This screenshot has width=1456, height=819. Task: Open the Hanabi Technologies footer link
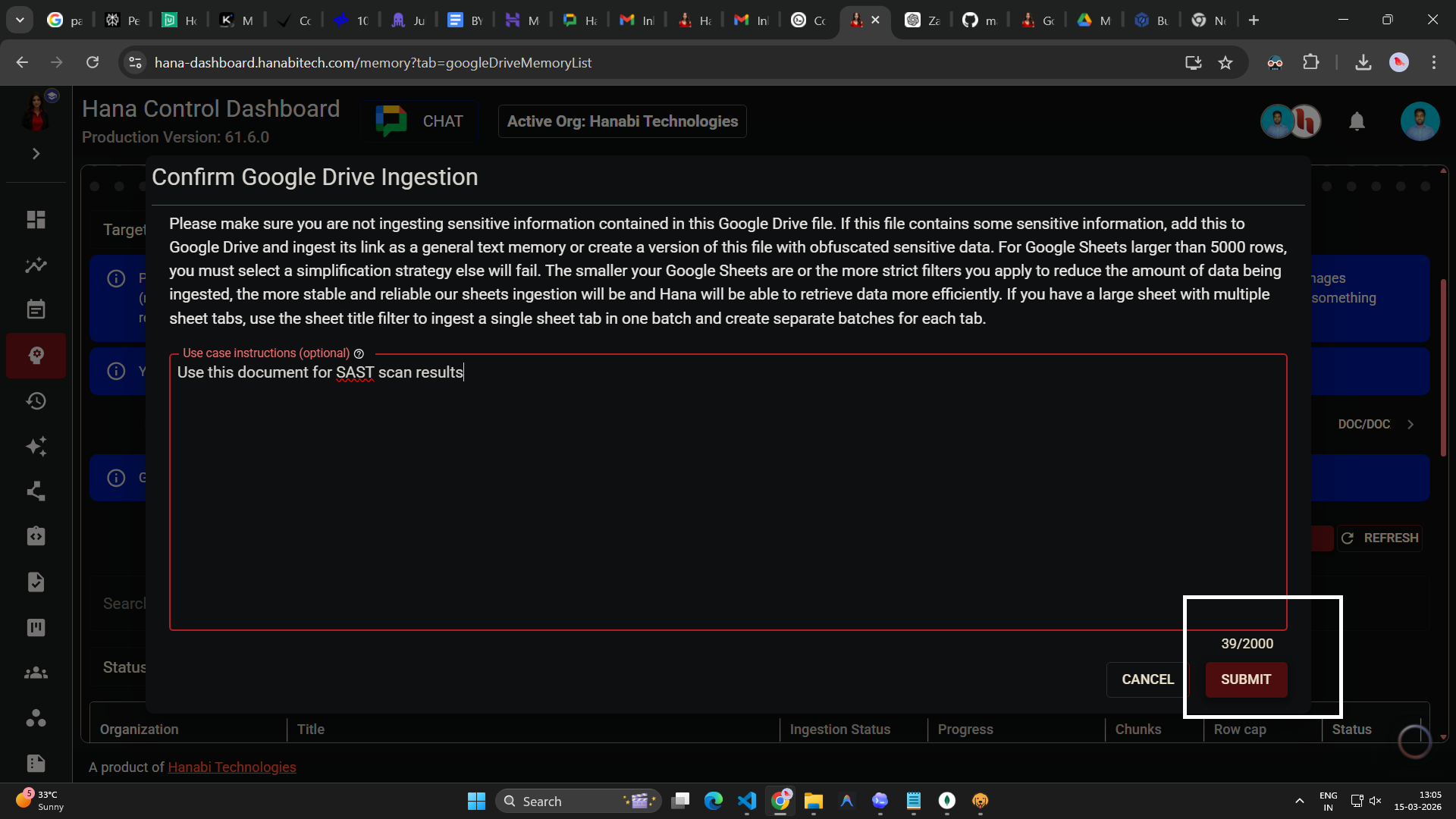pyautogui.click(x=231, y=767)
